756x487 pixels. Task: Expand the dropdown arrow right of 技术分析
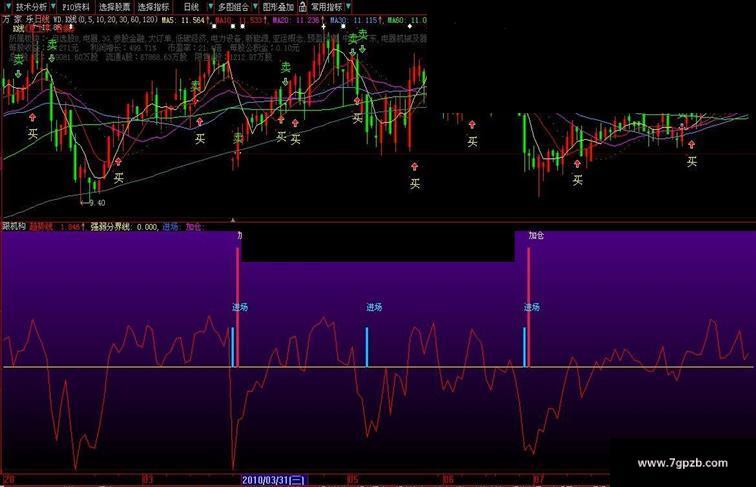pos(53,7)
